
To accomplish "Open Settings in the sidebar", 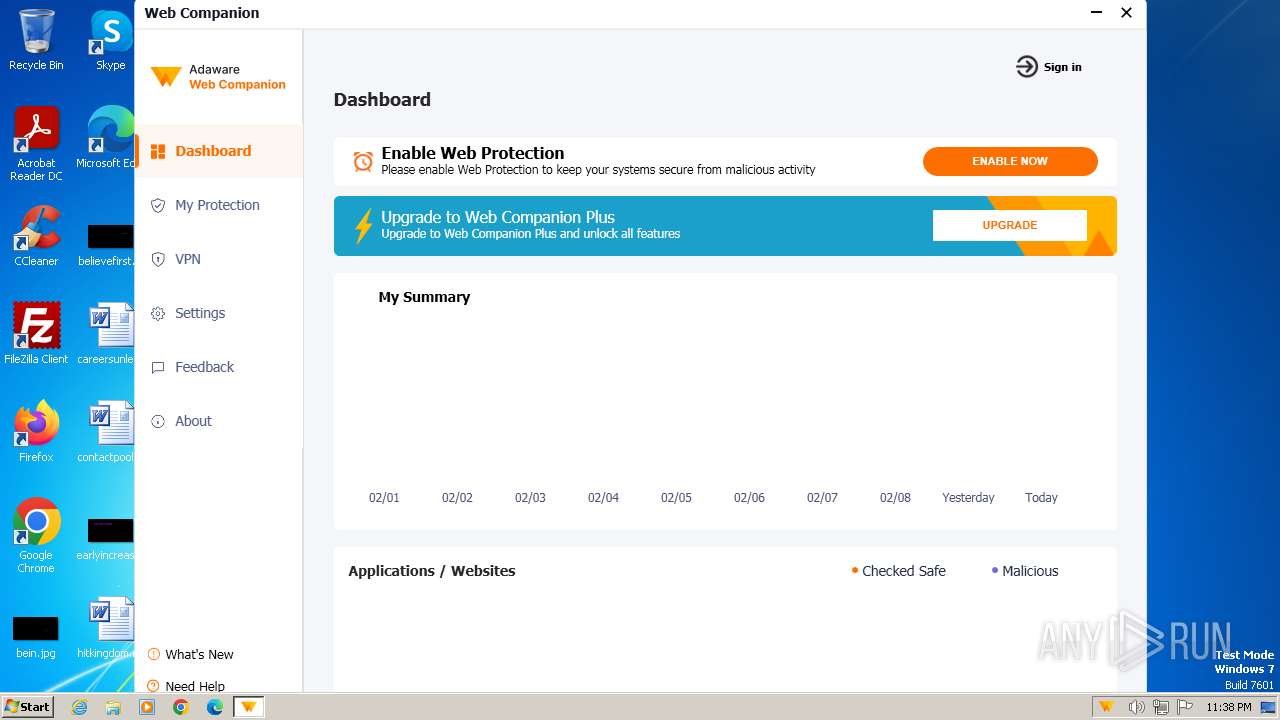I will coord(218,313).
